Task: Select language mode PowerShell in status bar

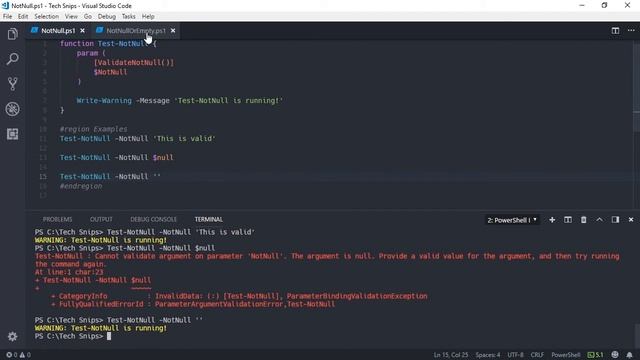Action: pyautogui.click(x=565, y=355)
